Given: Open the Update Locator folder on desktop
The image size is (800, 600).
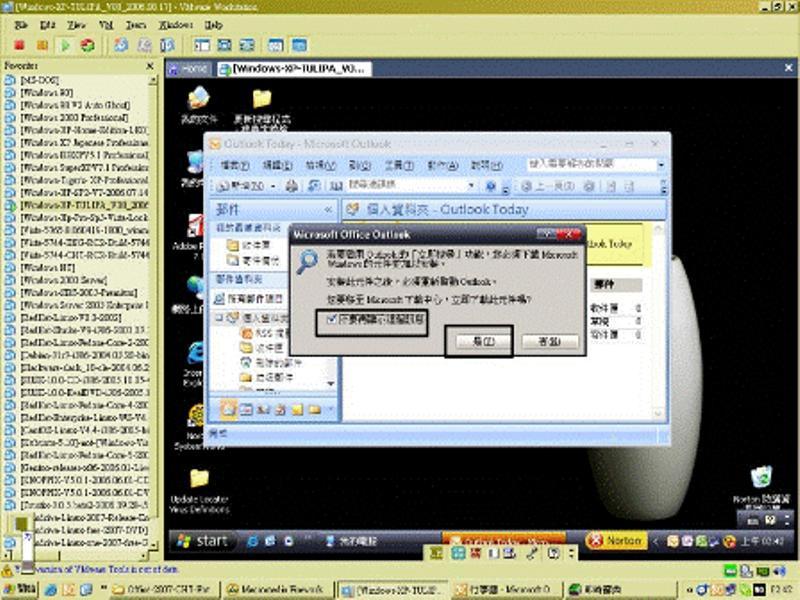Looking at the screenshot, I should click(x=199, y=479).
